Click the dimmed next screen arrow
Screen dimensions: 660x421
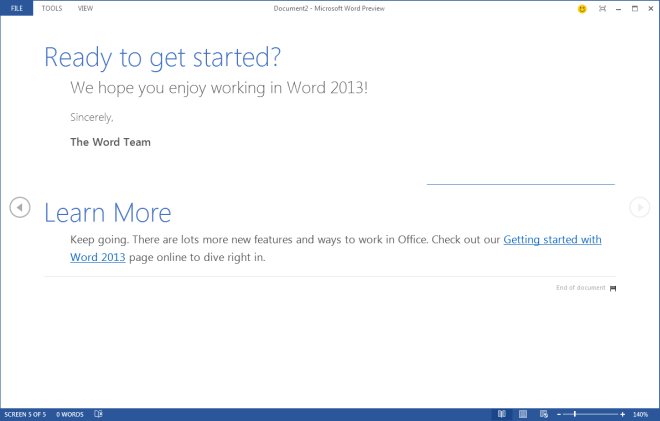(x=640, y=207)
